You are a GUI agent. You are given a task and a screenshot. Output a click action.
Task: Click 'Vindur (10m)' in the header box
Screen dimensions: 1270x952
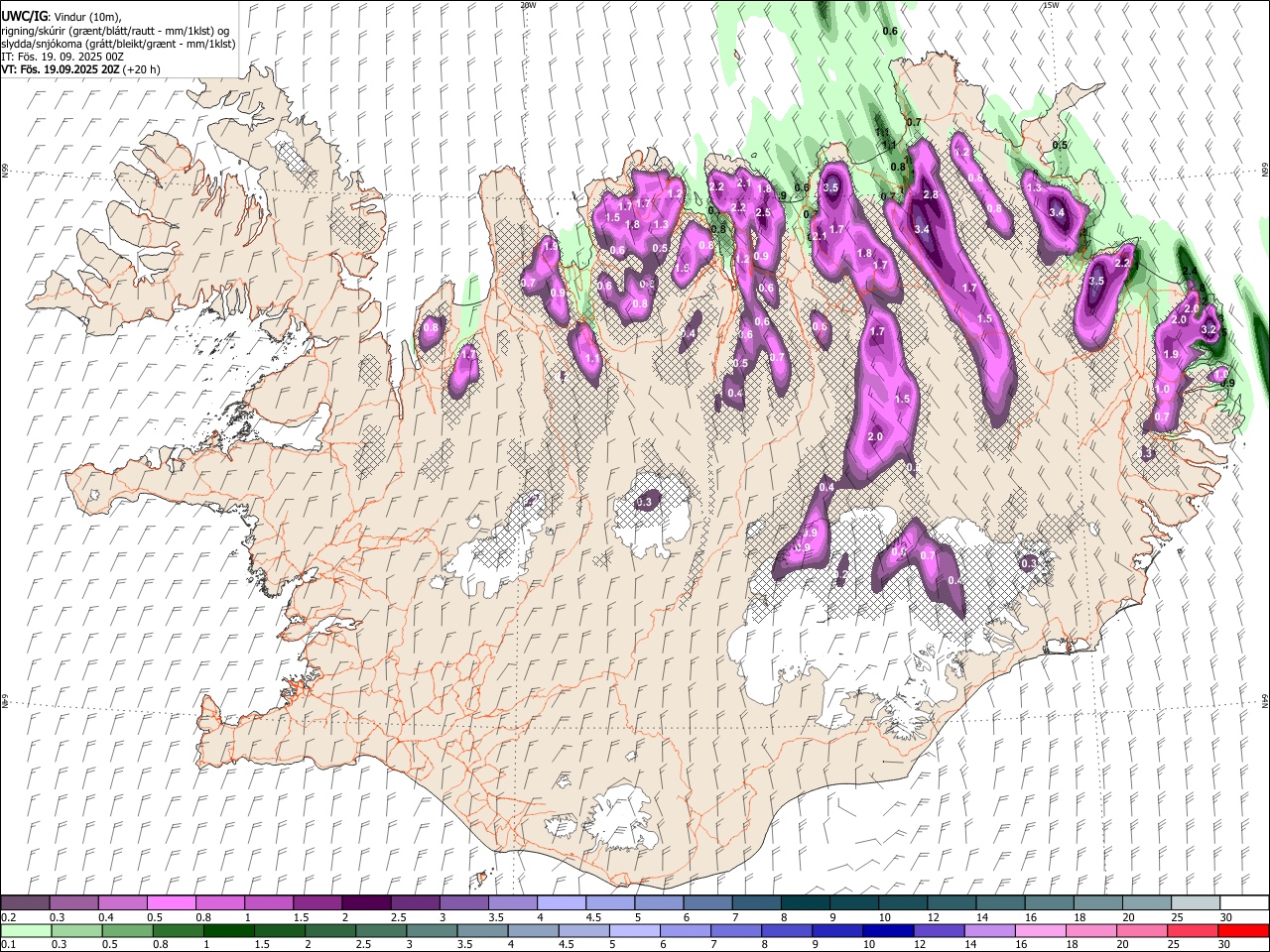click(x=85, y=16)
